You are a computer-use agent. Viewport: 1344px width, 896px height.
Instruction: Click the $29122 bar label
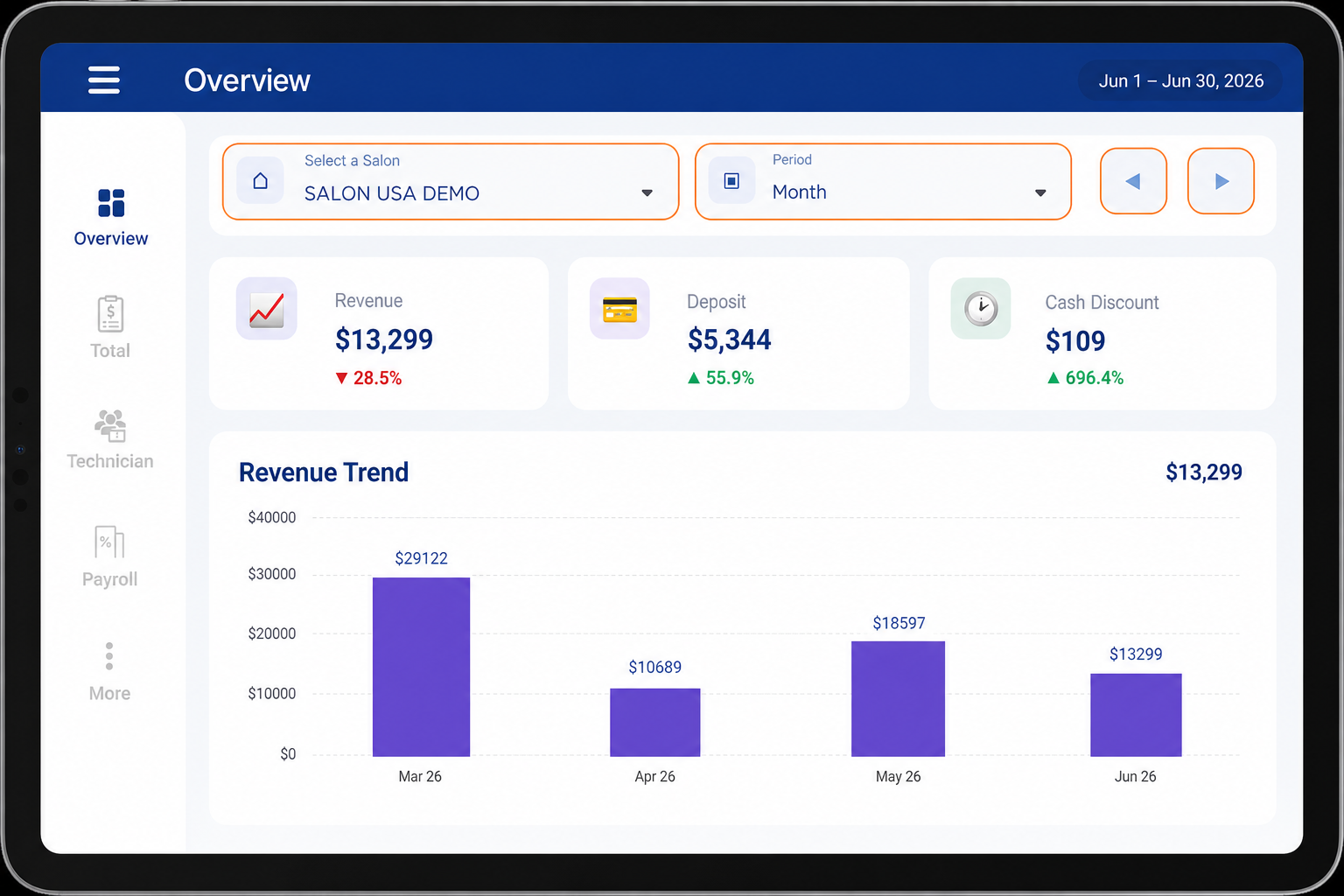click(x=421, y=558)
